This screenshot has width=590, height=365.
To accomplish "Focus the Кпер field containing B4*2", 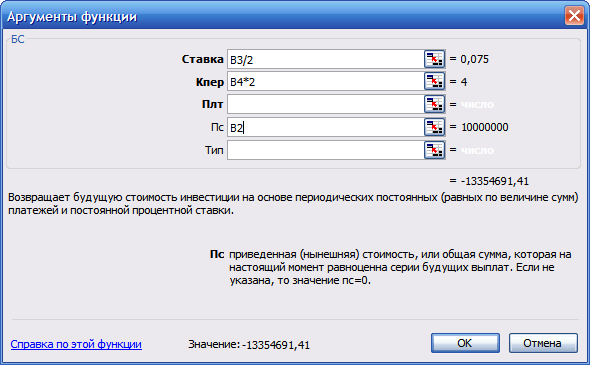I will pyautogui.click(x=325, y=82).
